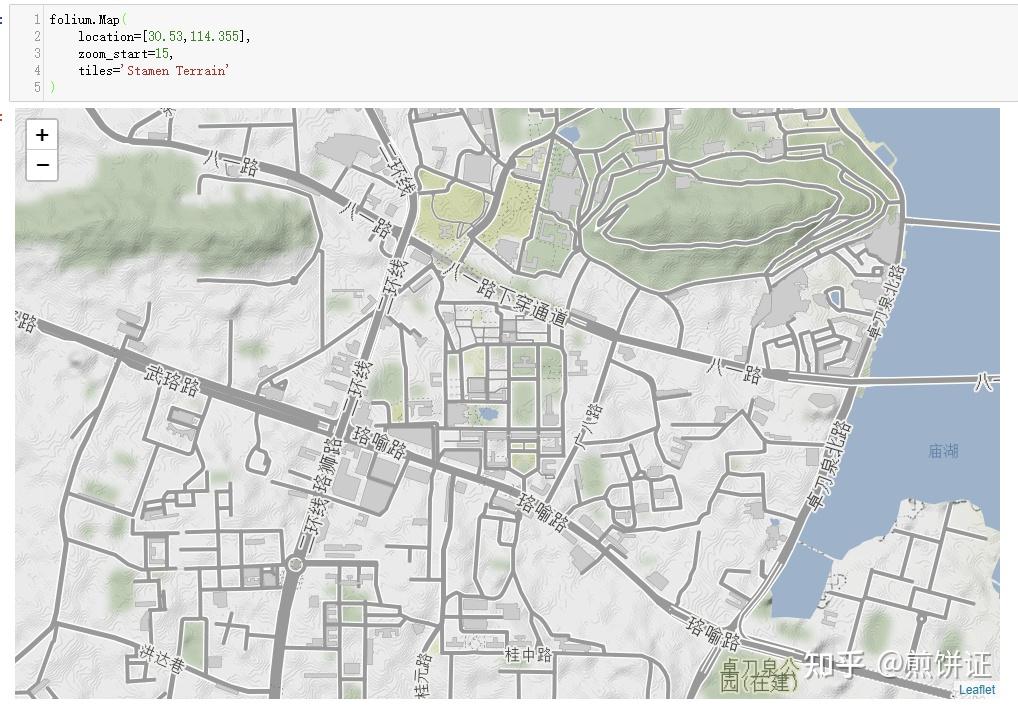Click the small blue pond in campus center
This screenshot has height=707, width=1018.
(487, 413)
